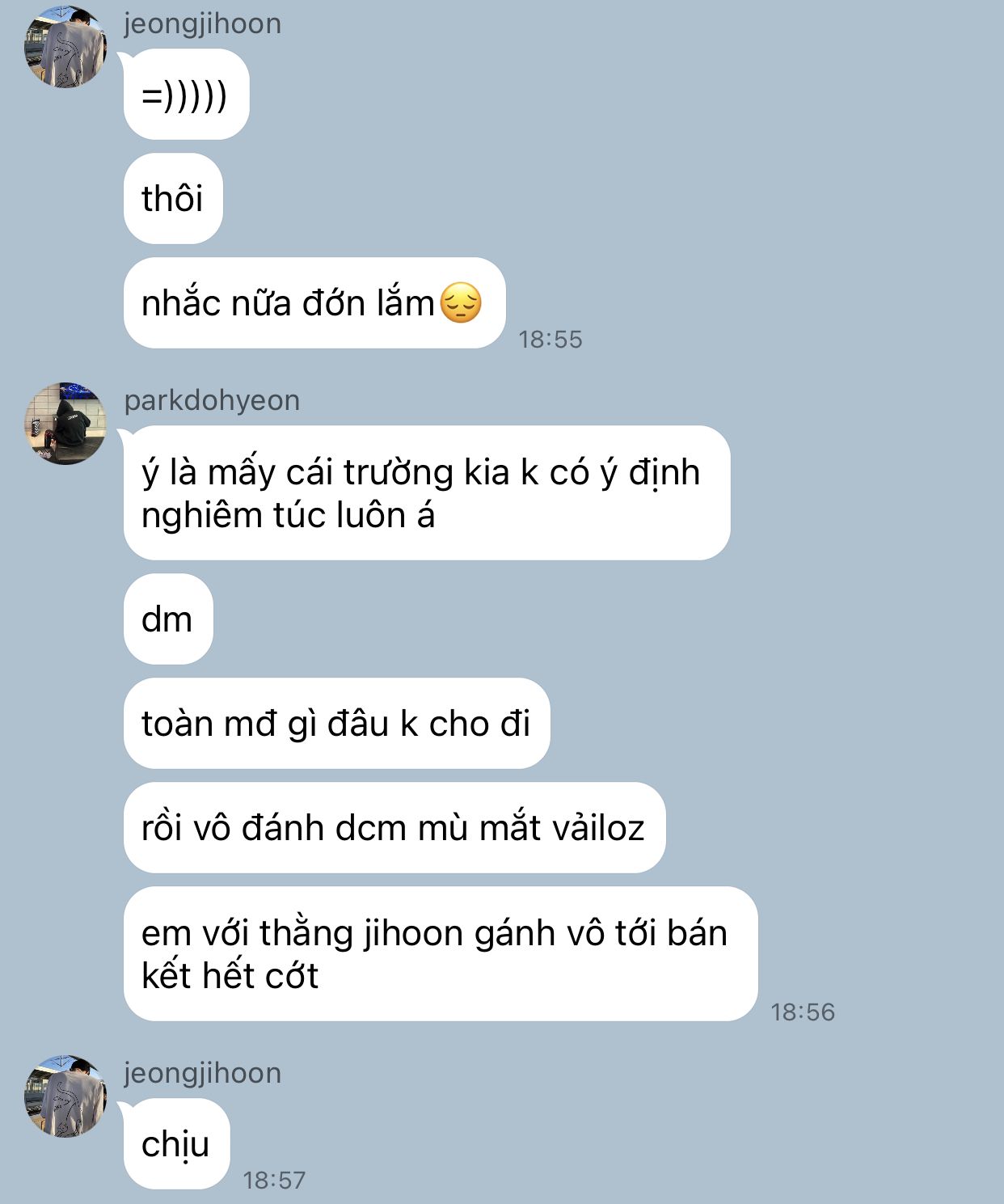Open jeongjihoon username above "chịu"
This screenshot has height=1204, width=1004.
[203, 1073]
